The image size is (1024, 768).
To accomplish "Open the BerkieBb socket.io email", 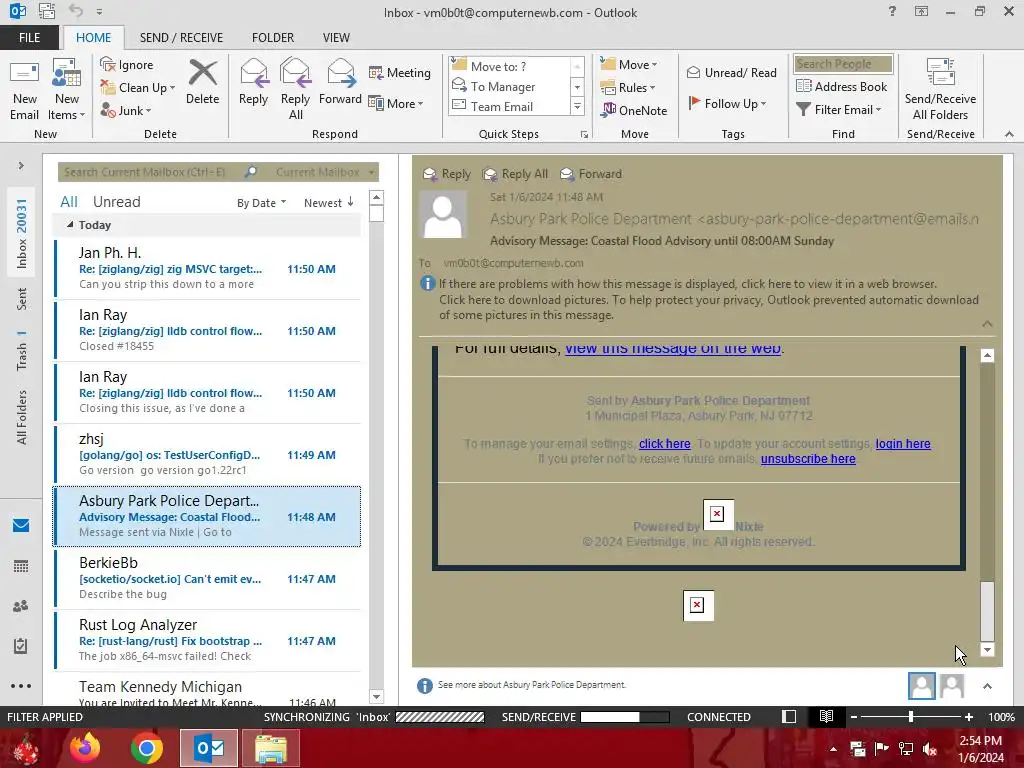I will [208, 579].
